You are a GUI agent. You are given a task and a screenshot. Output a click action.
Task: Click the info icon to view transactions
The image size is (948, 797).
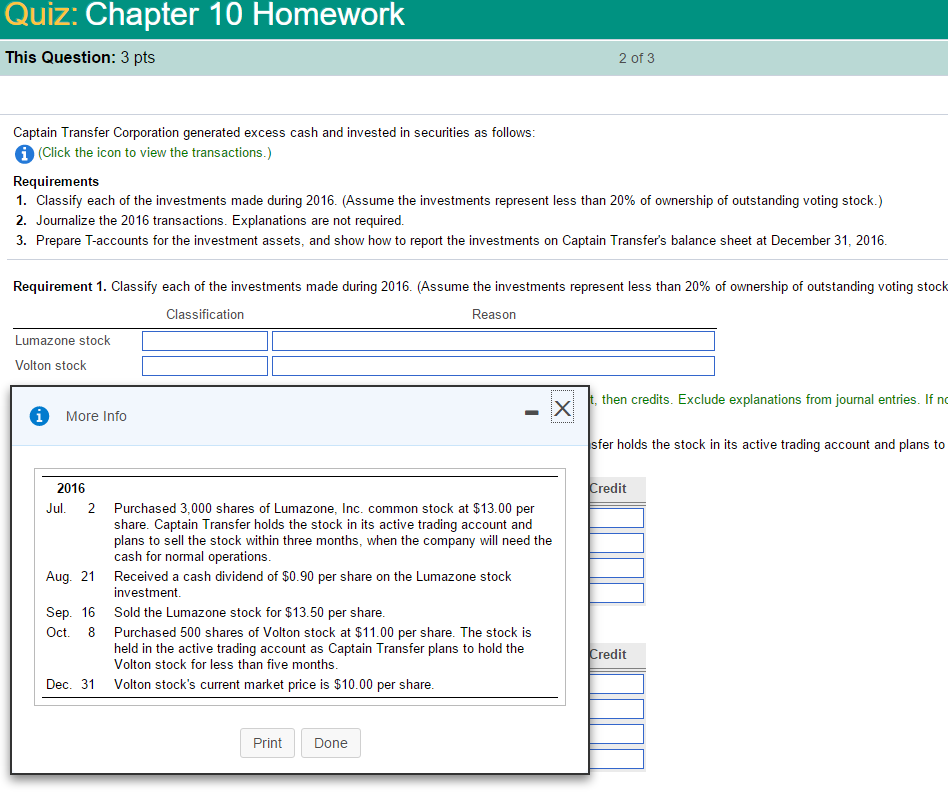[22, 153]
